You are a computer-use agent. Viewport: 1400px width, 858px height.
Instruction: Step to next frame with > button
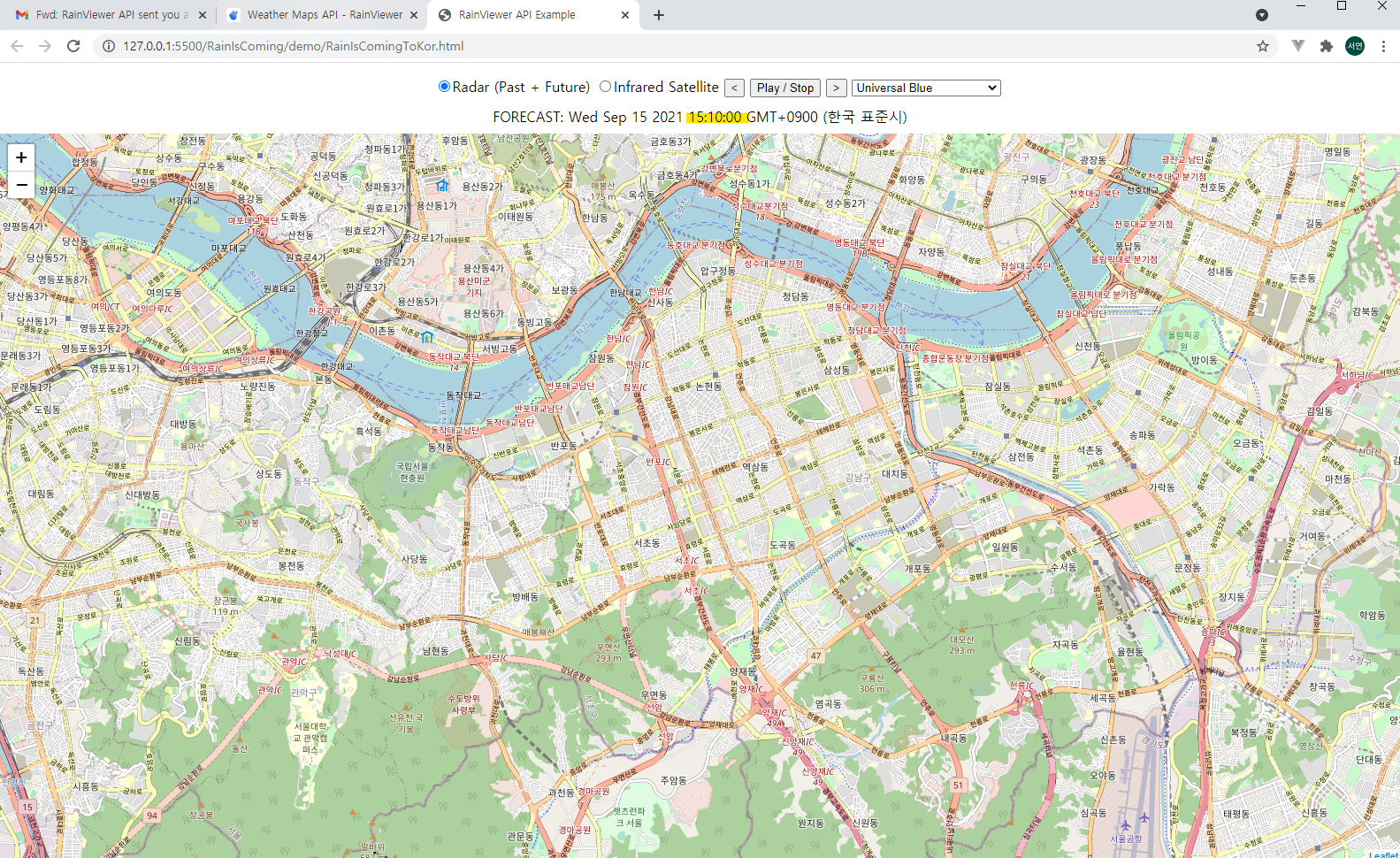click(836, 88)
